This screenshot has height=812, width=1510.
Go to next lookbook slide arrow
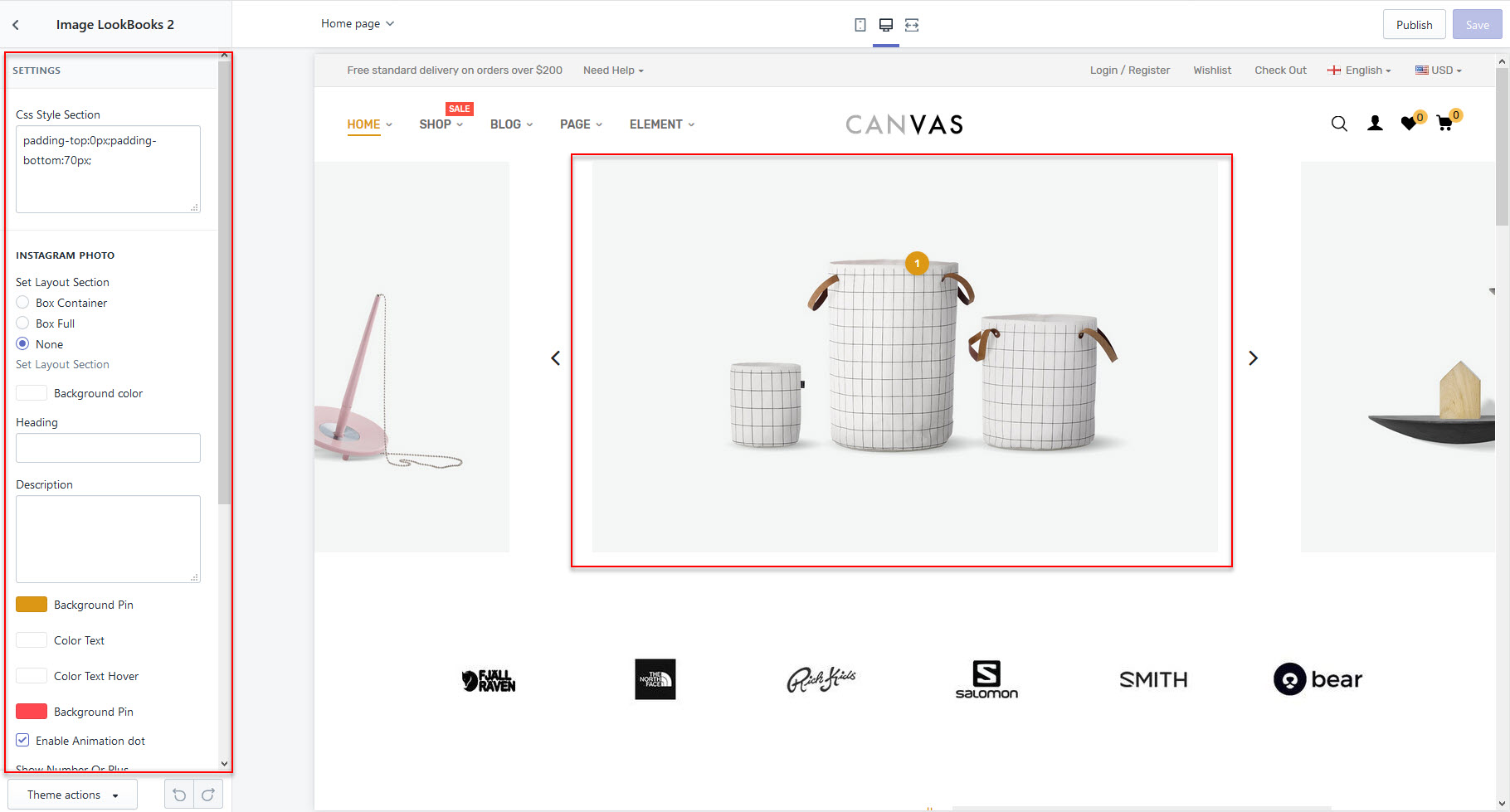coord(1253,358)
